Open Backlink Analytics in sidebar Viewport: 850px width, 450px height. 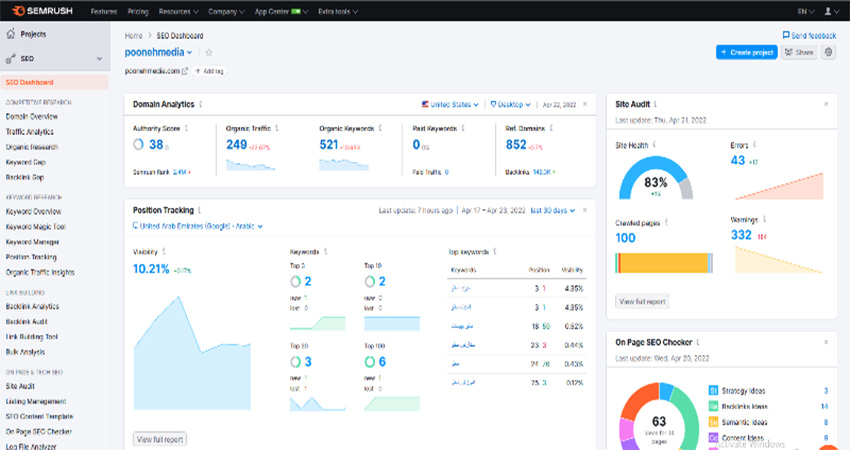pyautogui.click(x=32, y=306)
